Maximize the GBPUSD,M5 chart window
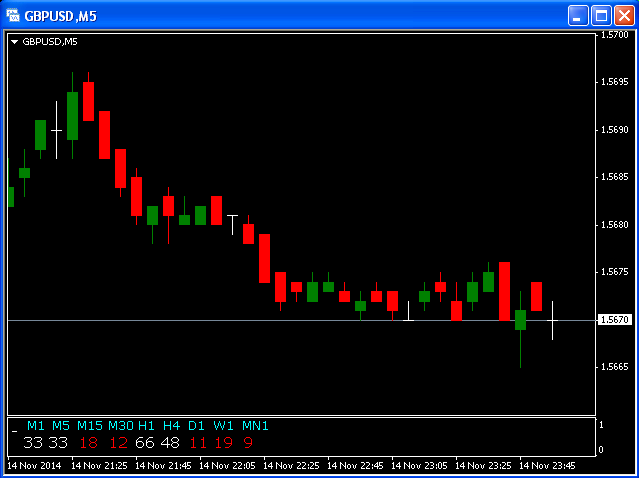 point(601,15)
